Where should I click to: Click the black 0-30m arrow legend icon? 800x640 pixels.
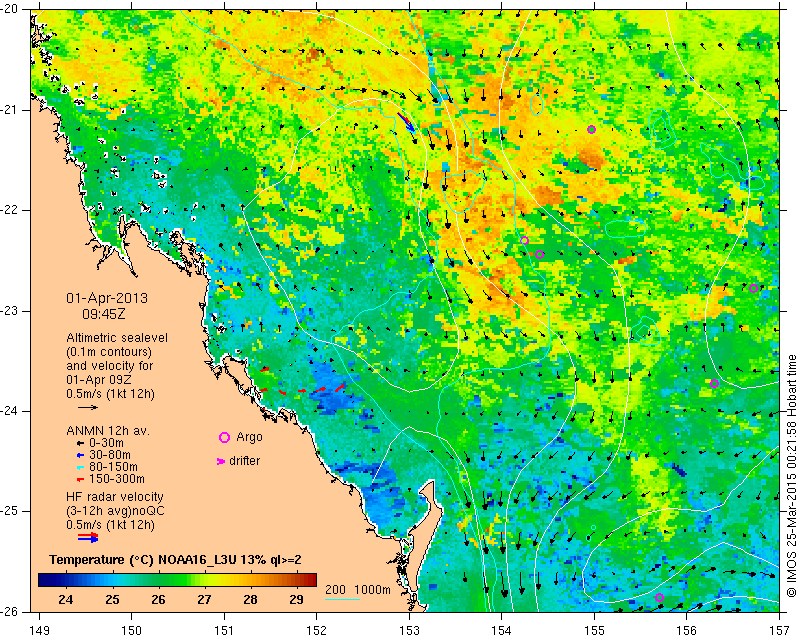pyautogui.click(x=80, y=444)
